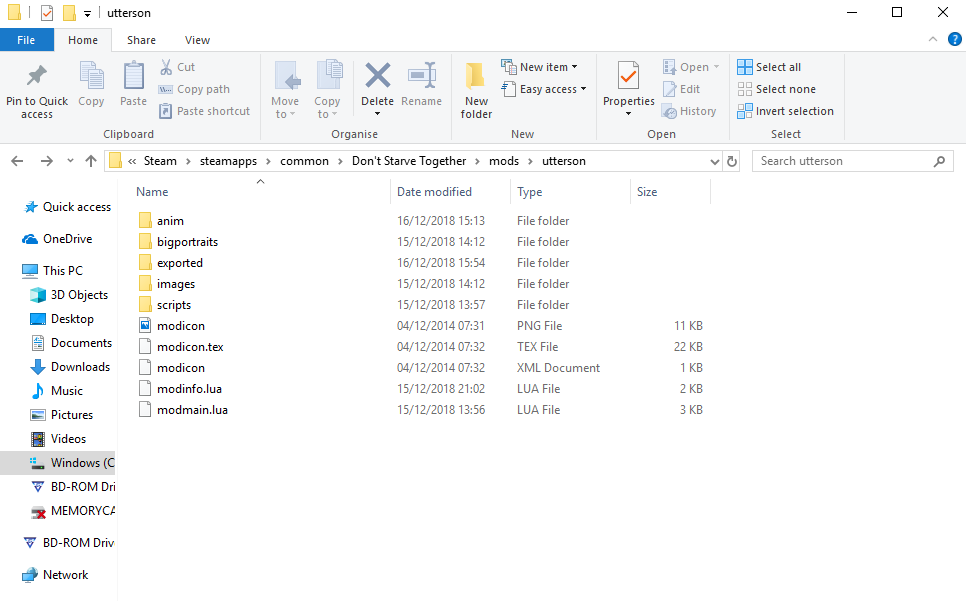Screen dimensions: 966x601
Task: Refresh the current folder view
Action: (732, 161)
